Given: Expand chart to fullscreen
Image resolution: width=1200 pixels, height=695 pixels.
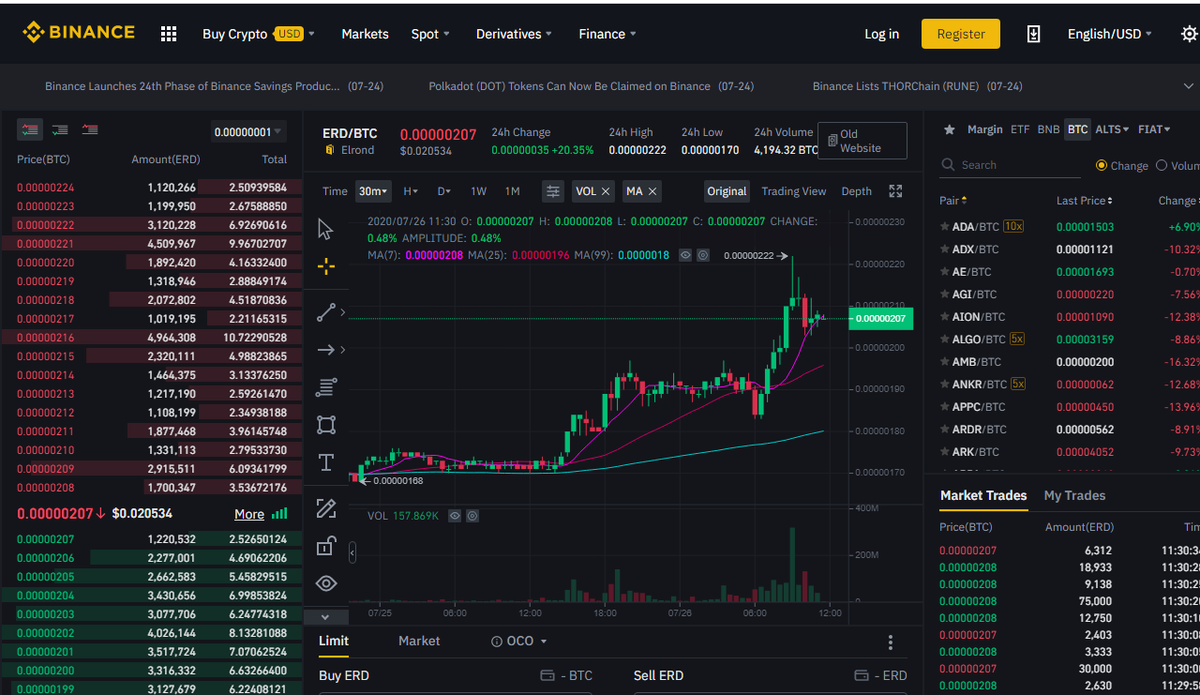Looking at the screenshot, I should click(x=896, y=191).
